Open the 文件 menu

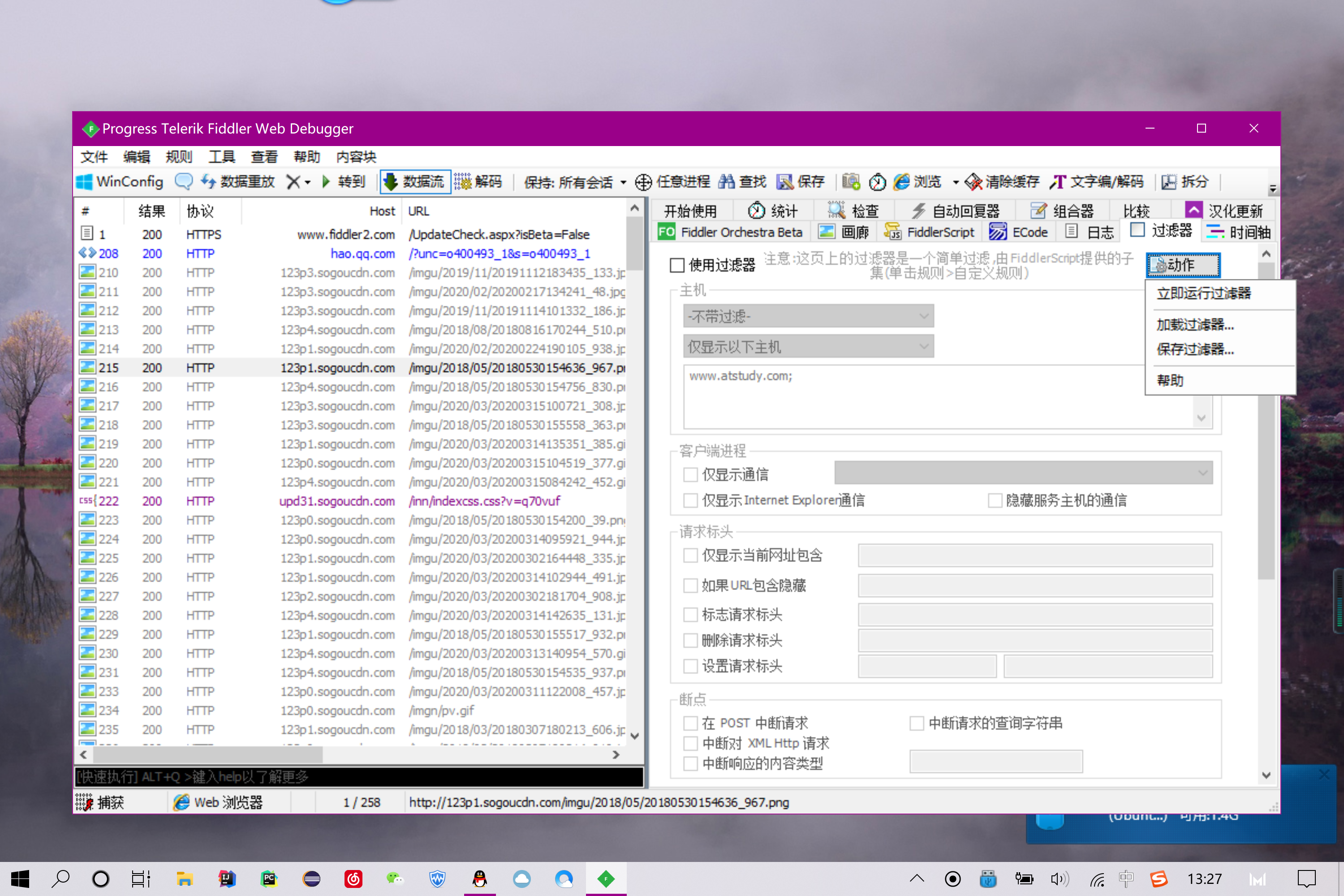(x=94, y=156)
